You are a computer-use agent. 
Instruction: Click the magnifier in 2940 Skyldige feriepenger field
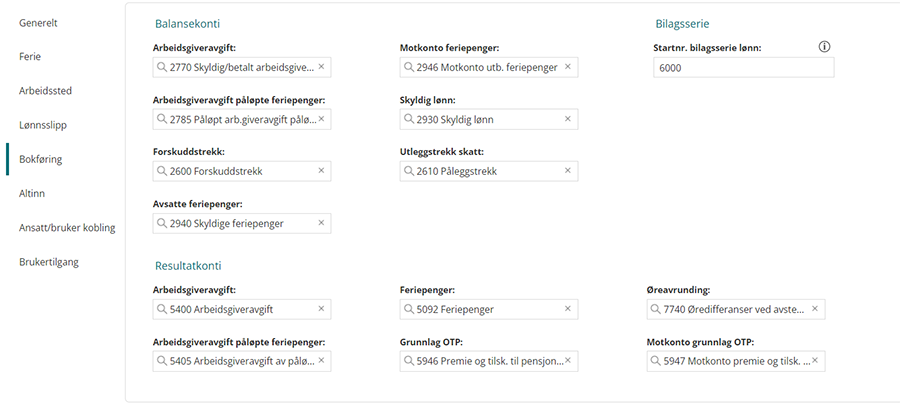162,223
